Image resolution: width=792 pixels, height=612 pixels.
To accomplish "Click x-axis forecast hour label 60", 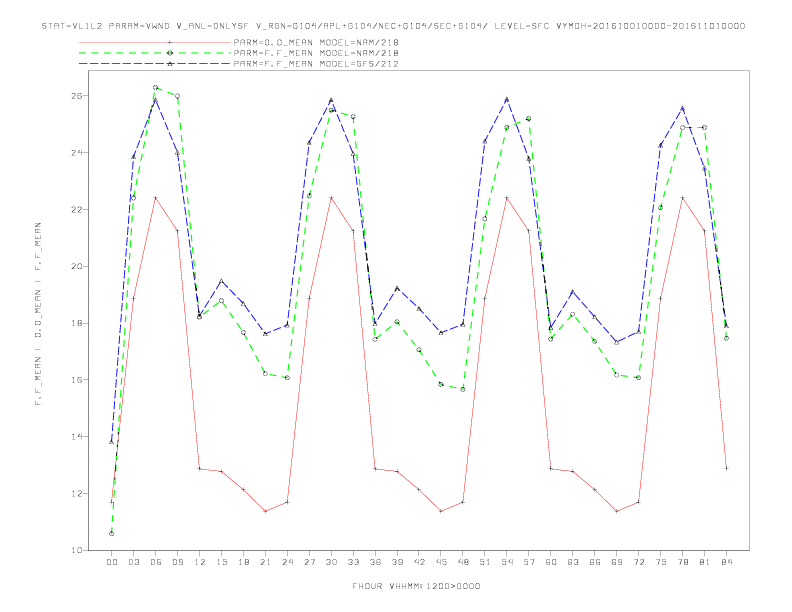I will coord(551,562).
